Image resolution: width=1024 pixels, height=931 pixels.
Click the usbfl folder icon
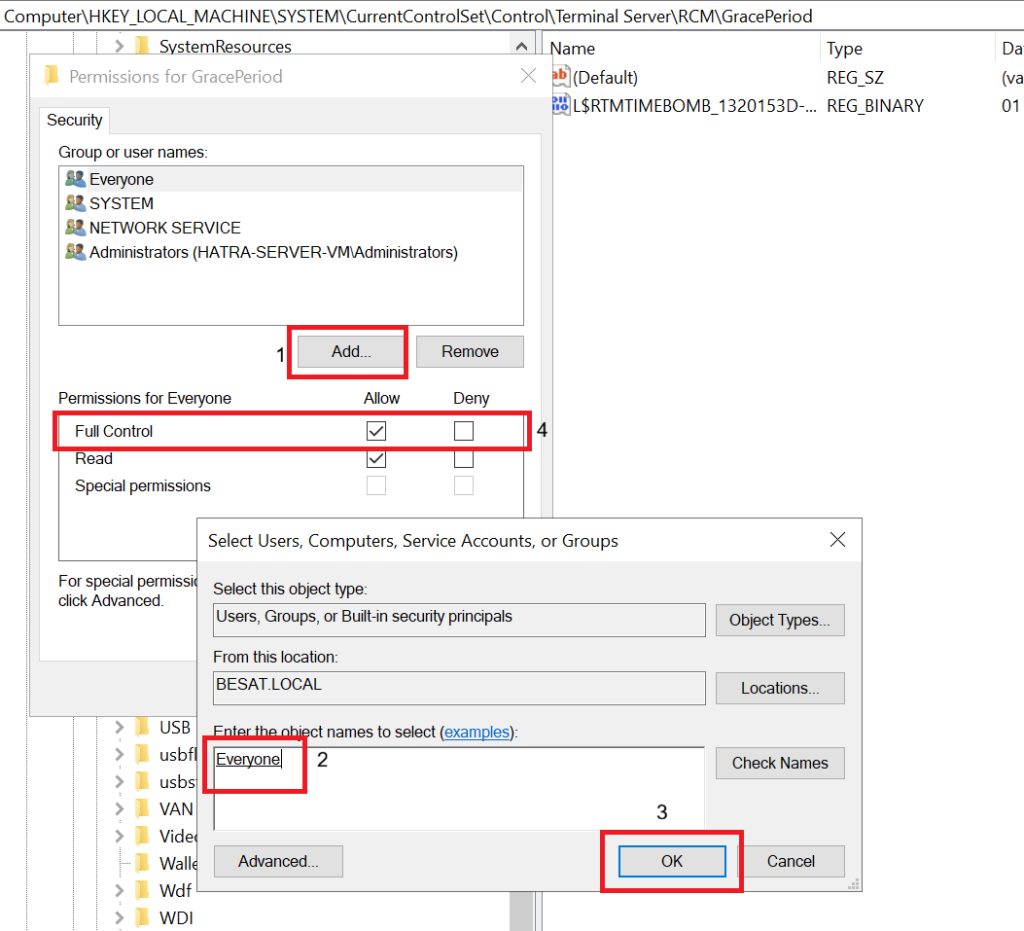pyautogui.click(x=142, y=754)
